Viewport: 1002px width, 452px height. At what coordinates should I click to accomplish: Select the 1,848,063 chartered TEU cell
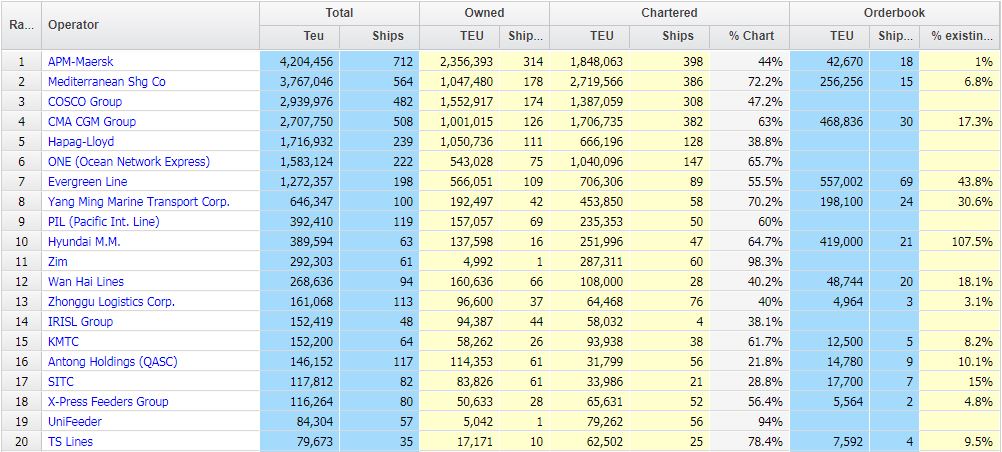[x=589, y=61]
